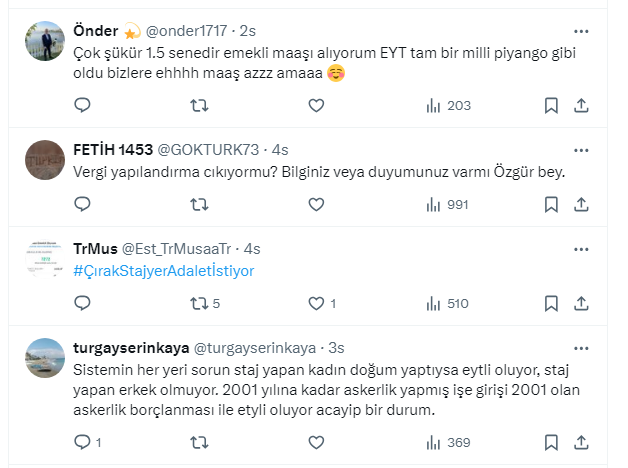Like FETİH 1453's tweet

pyautogui.click(x=316, y=204)
